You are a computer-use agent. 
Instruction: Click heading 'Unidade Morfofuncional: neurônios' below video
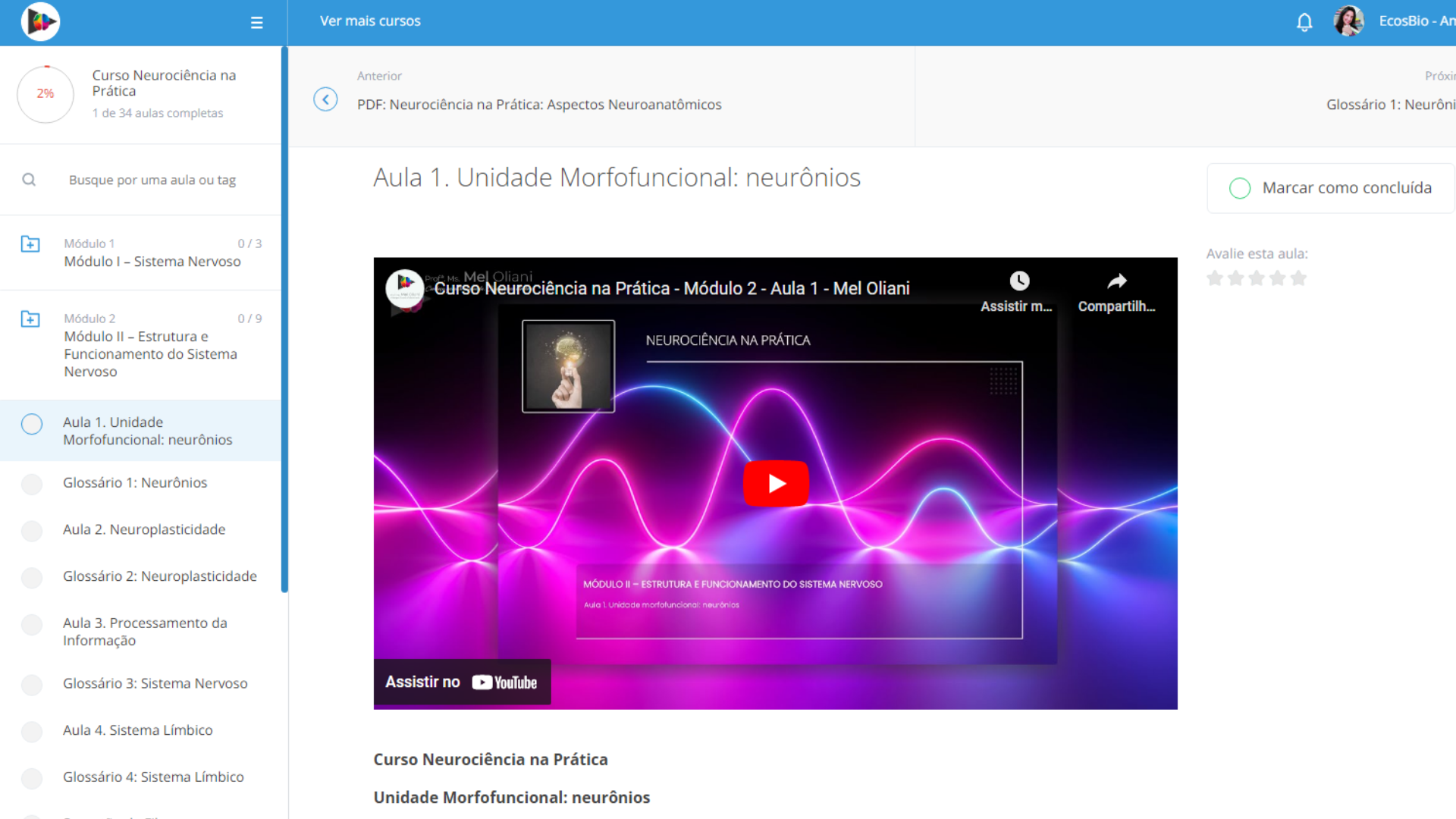512,797
